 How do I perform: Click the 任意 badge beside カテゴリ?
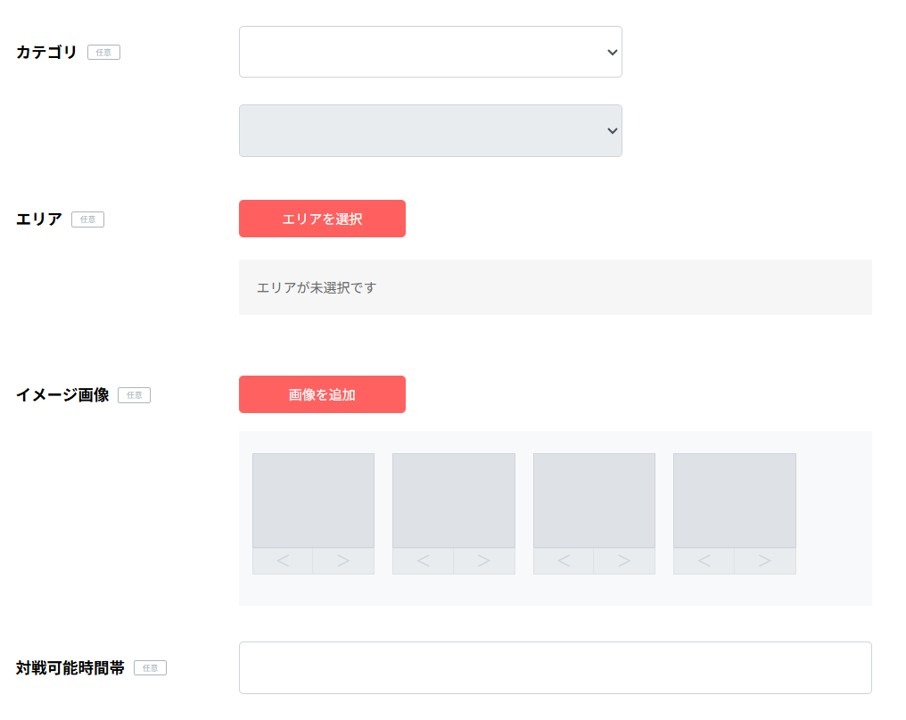click(x=104, y=52)
